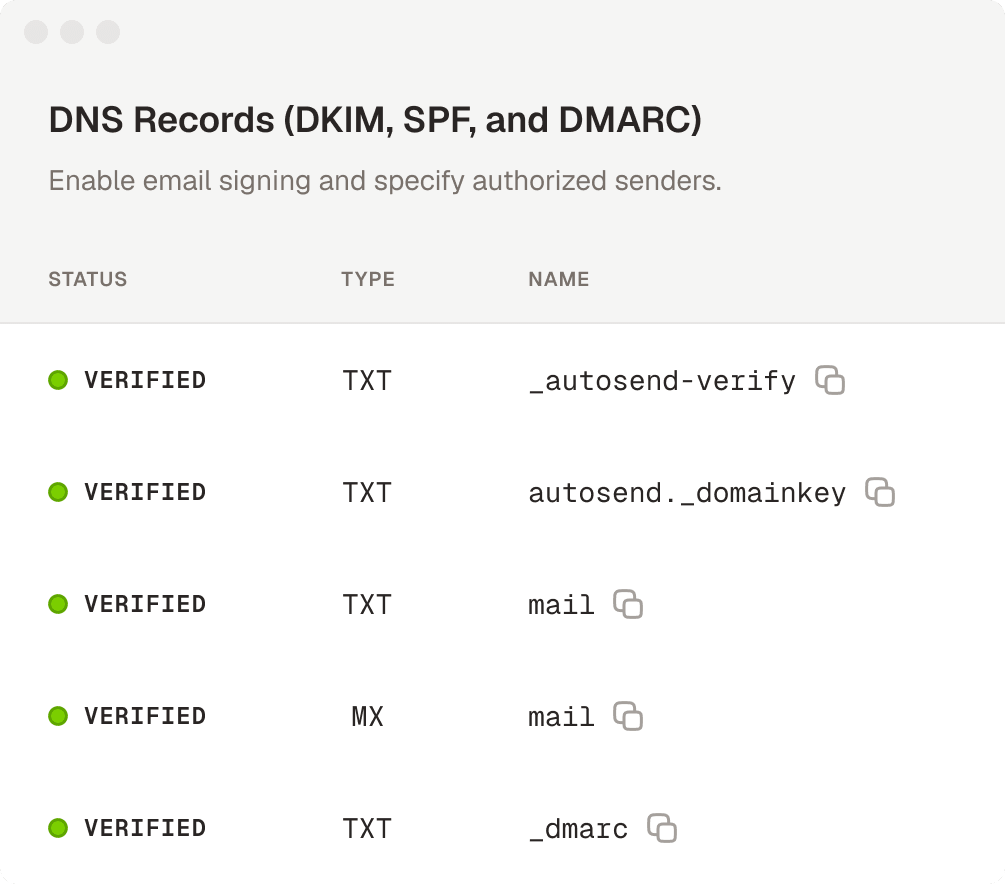Click the TYPE column header

tap(368, 279)
